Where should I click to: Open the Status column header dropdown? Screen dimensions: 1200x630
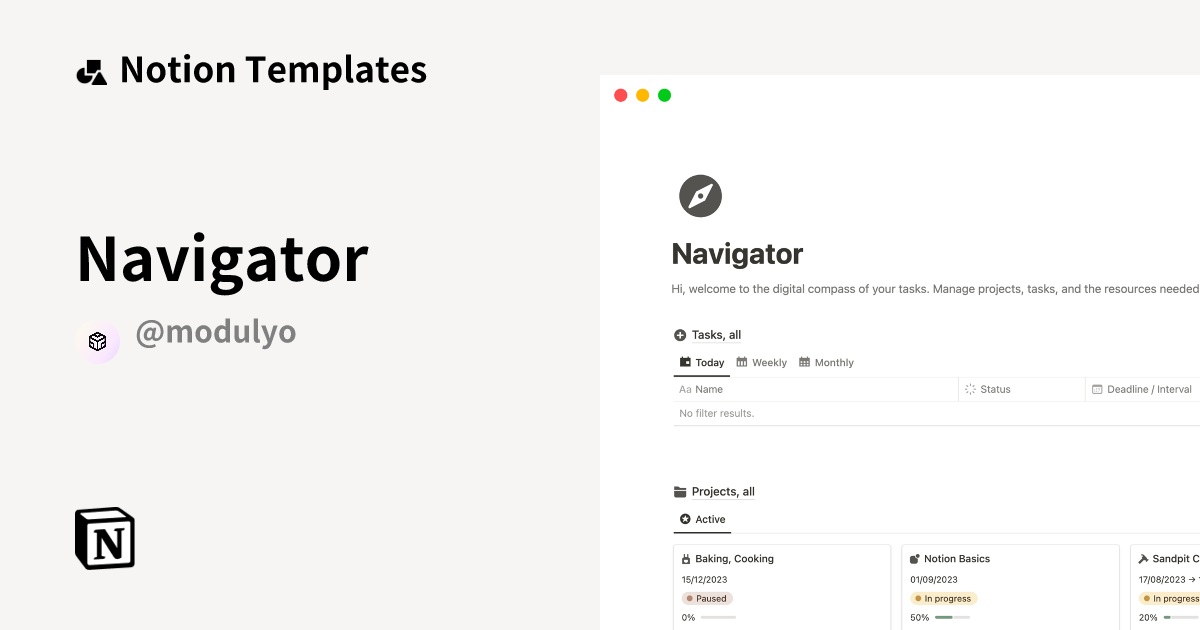click(995, 389)
